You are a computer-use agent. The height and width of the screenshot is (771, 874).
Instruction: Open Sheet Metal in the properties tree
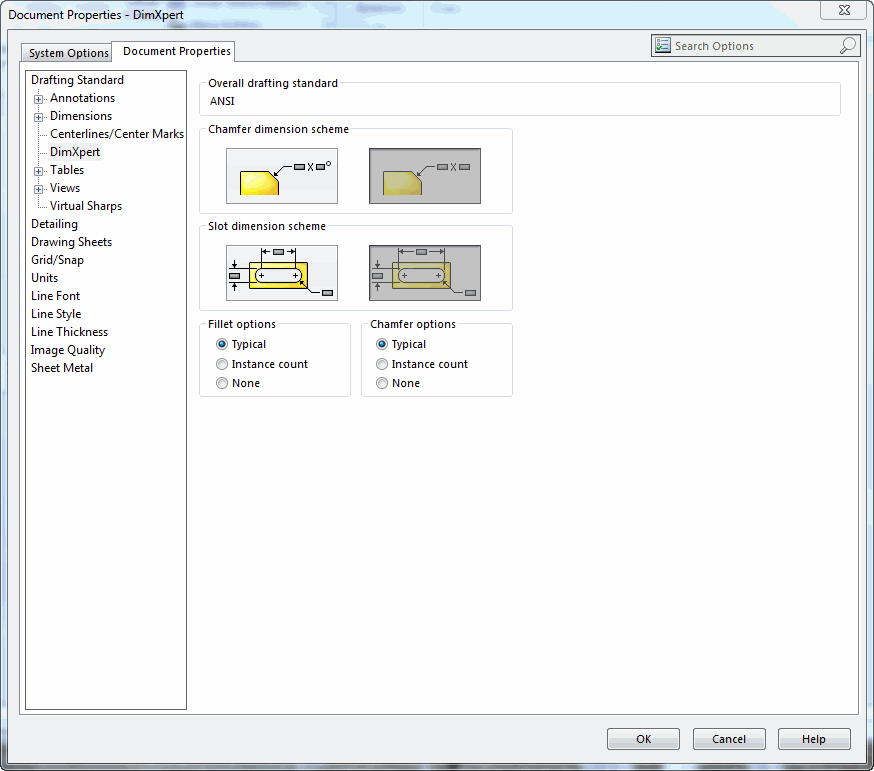click(x=62, y=368)
